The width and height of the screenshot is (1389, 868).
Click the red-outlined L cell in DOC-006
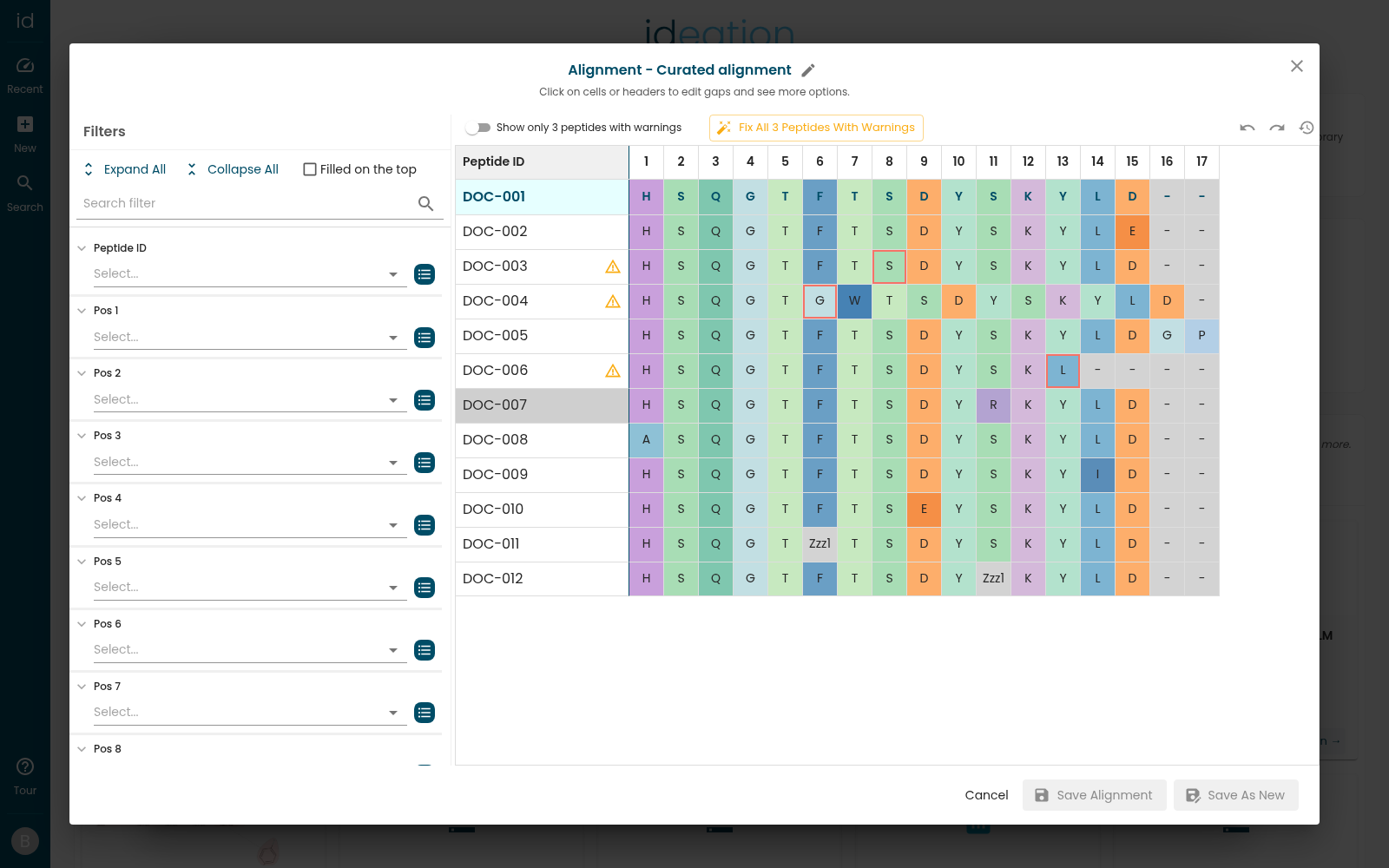pyautogui.click(x=1063, y=371)
